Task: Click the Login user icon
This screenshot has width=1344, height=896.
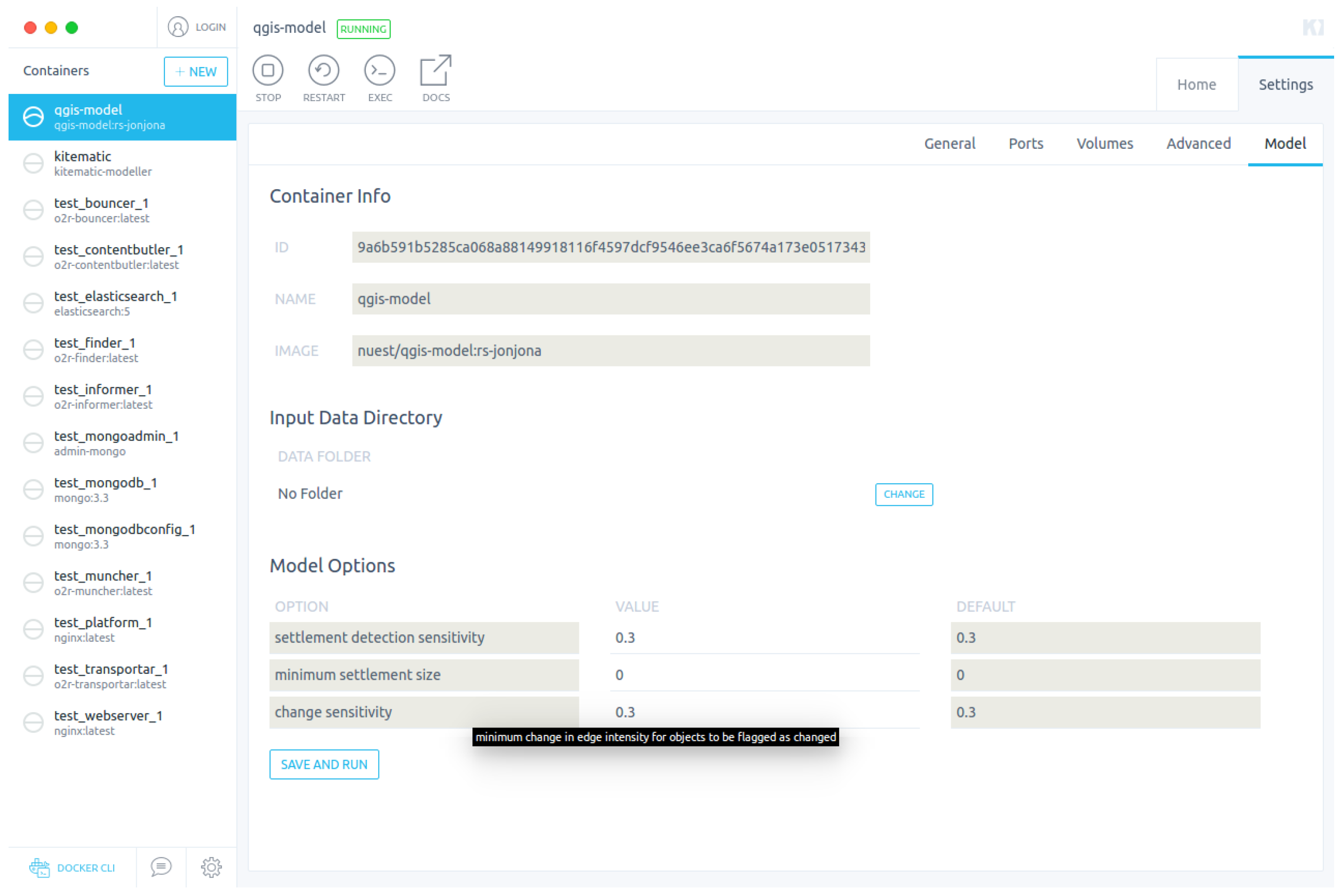Action: point(178,27)
